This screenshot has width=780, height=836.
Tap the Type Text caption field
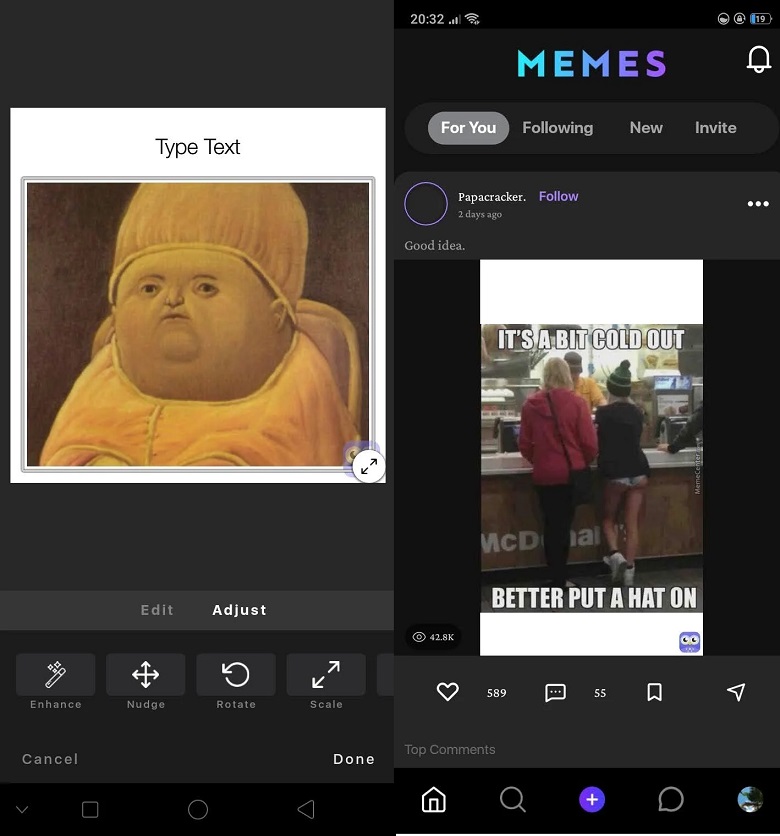click(x=198, y=147)
